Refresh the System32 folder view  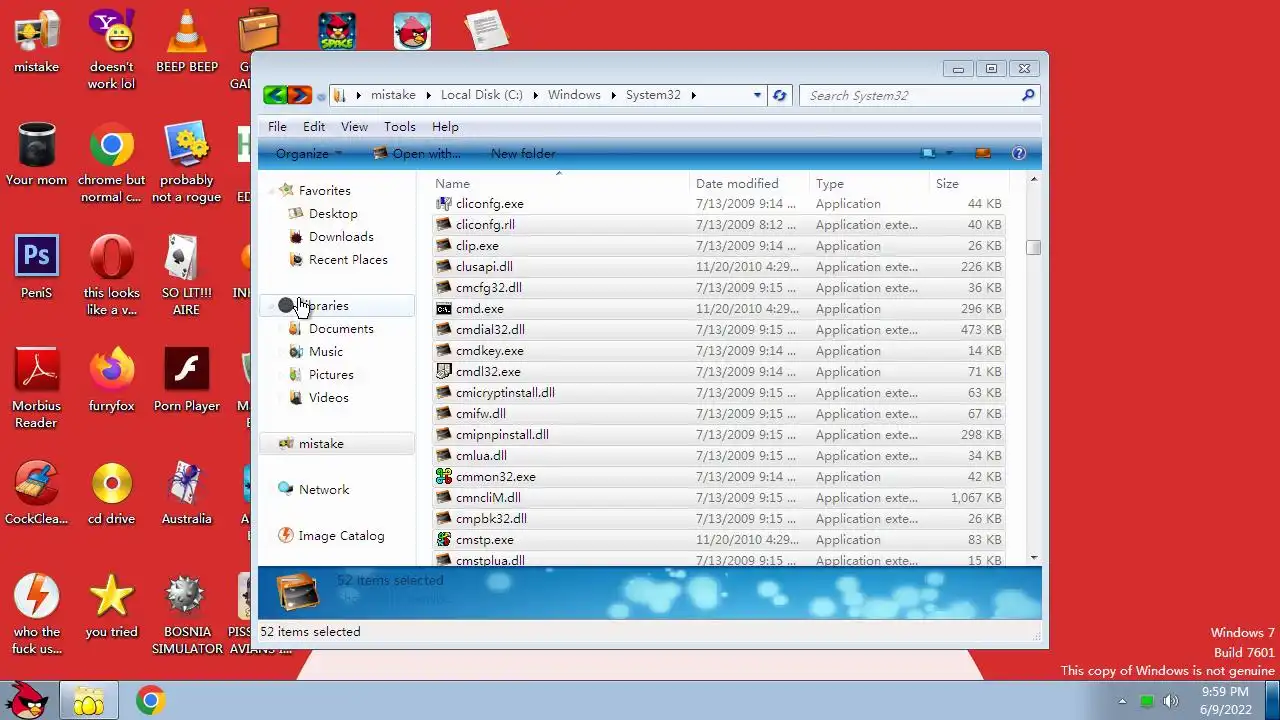[779, 95]
